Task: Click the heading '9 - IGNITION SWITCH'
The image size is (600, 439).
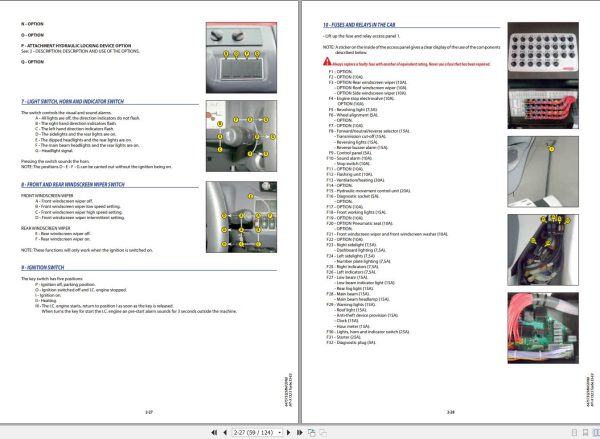Action: 42,268
